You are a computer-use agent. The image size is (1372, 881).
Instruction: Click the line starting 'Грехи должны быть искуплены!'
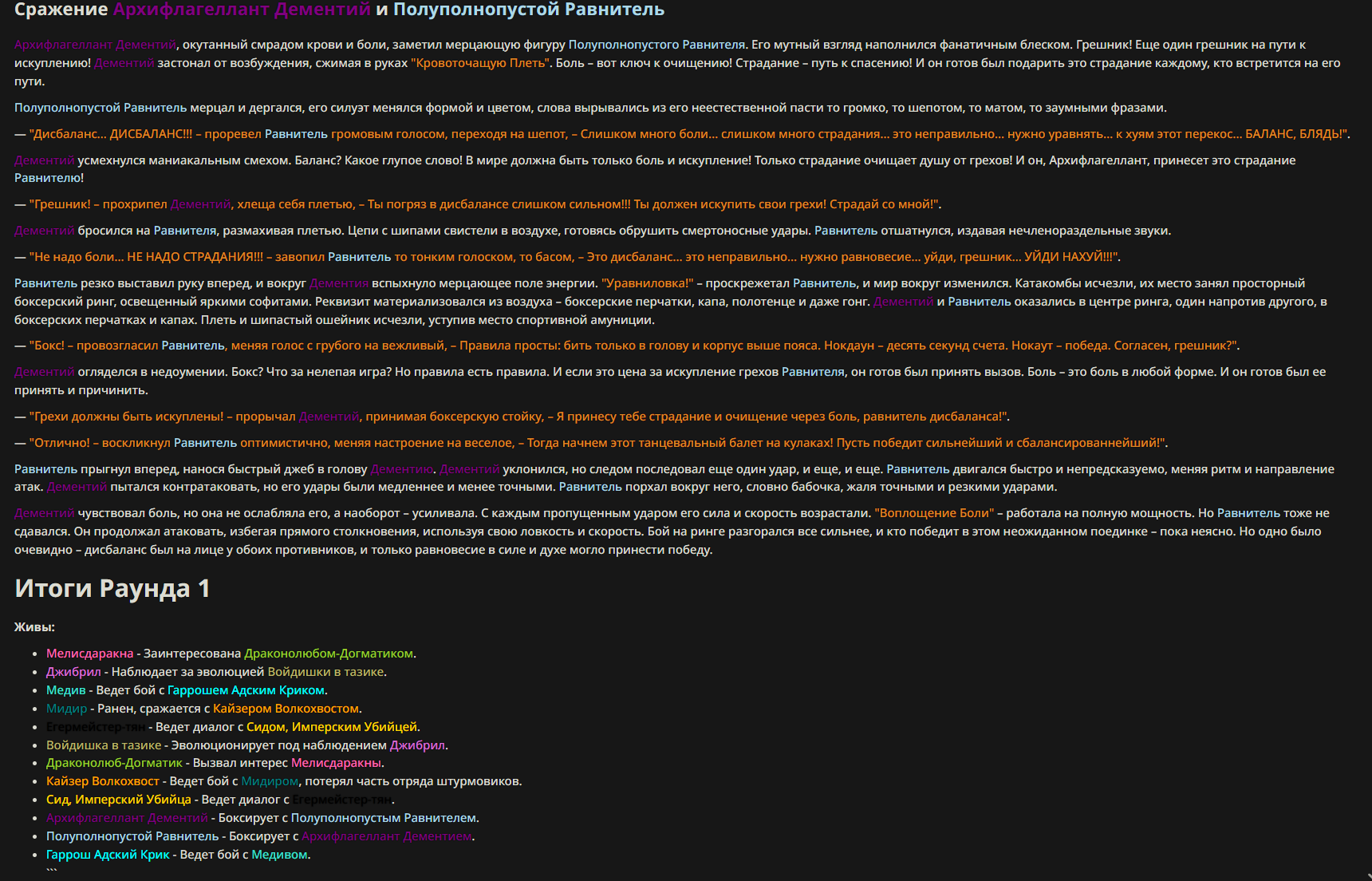(512, 417)
